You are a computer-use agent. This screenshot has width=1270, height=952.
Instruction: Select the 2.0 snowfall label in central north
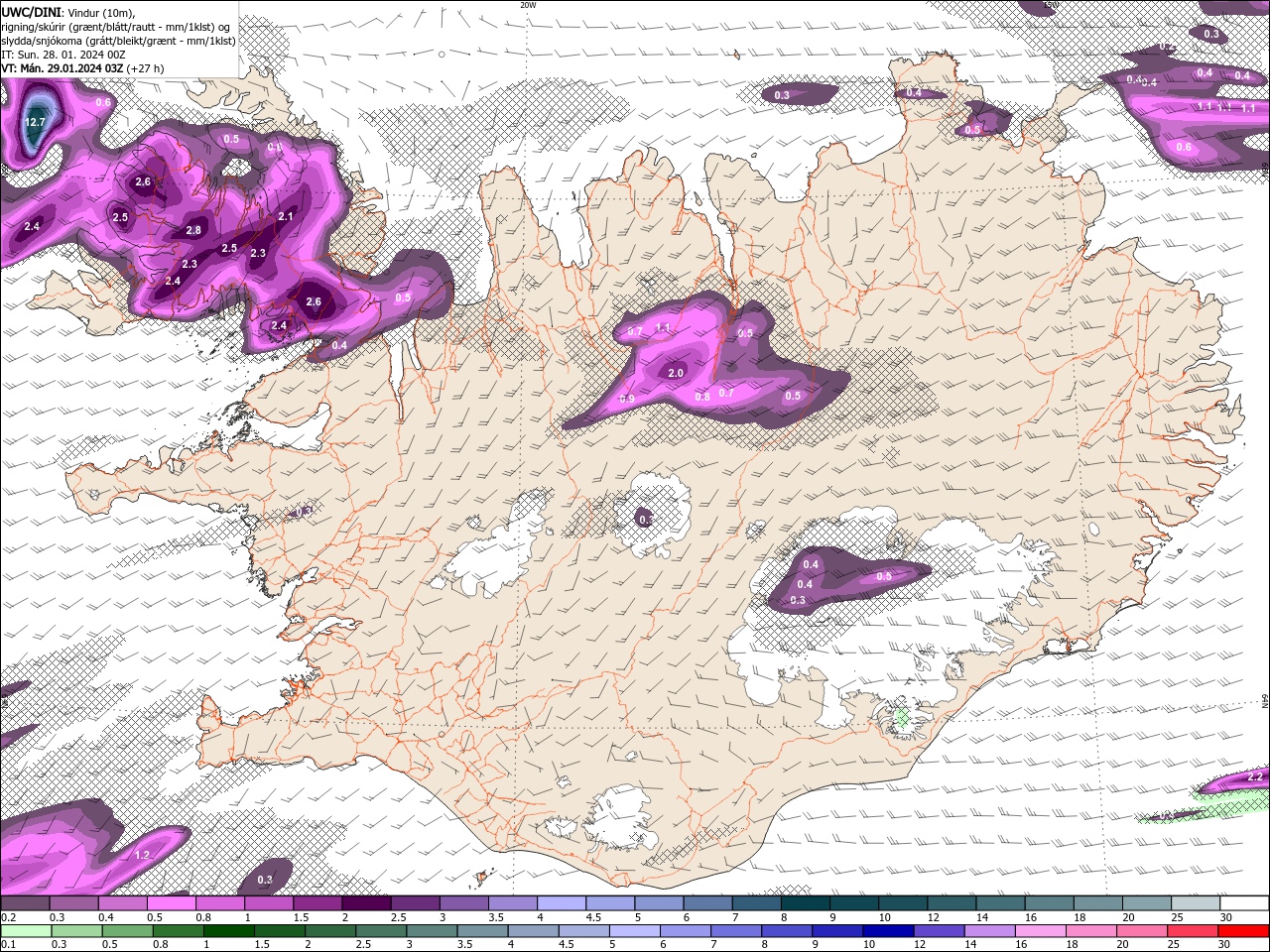click(x=677, y=373)
